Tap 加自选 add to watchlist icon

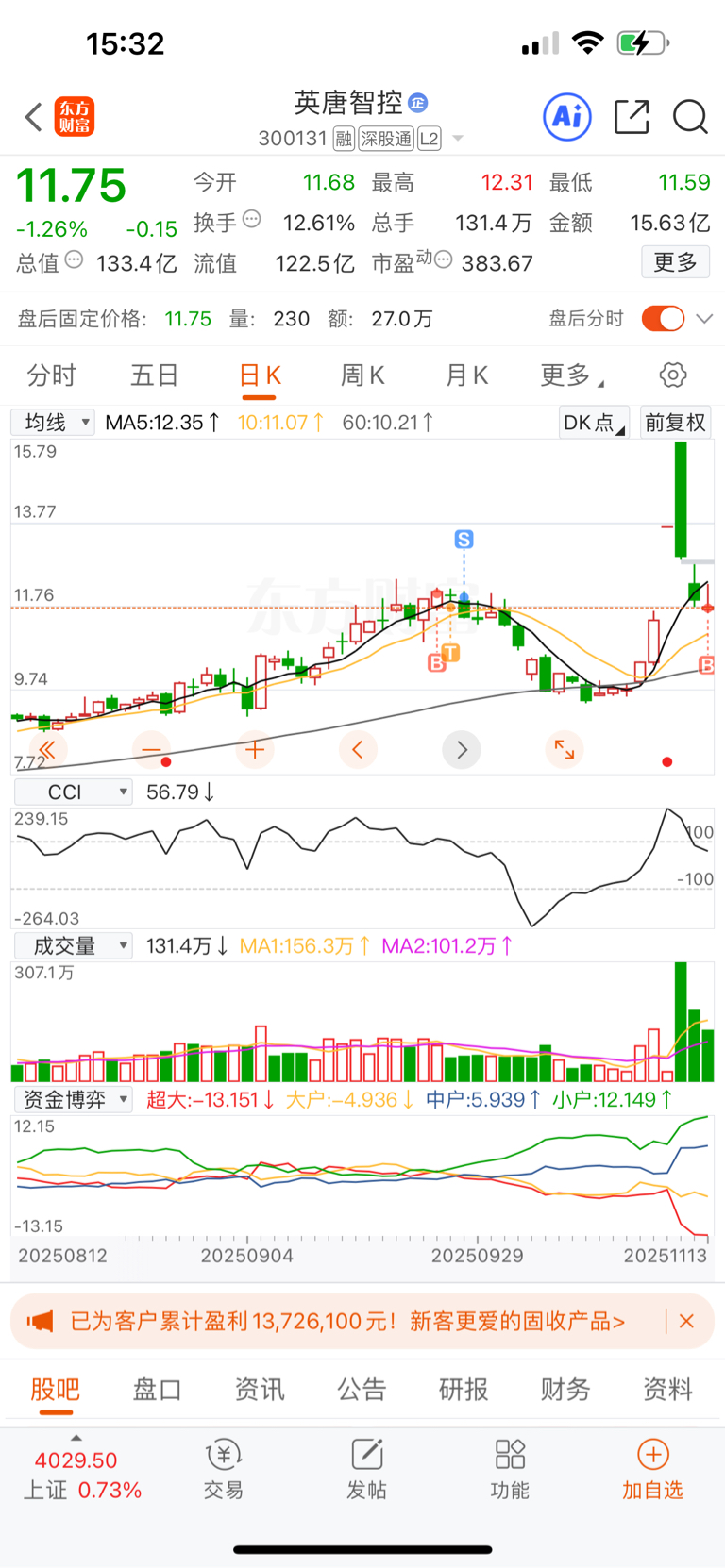[652, 1470]
